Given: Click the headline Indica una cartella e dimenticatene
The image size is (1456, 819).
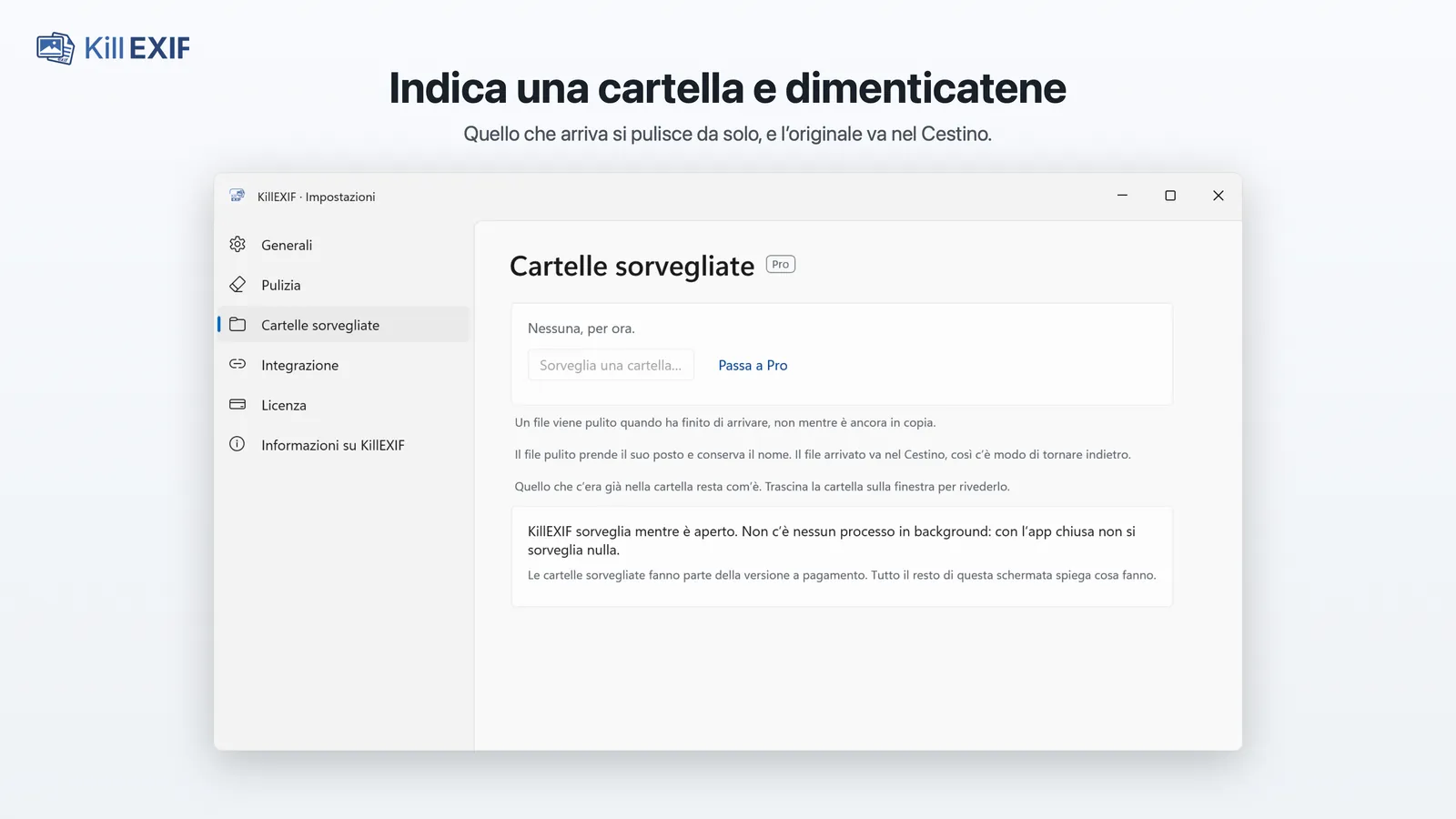Looking at the screenshot, I should tap(728, 88).
